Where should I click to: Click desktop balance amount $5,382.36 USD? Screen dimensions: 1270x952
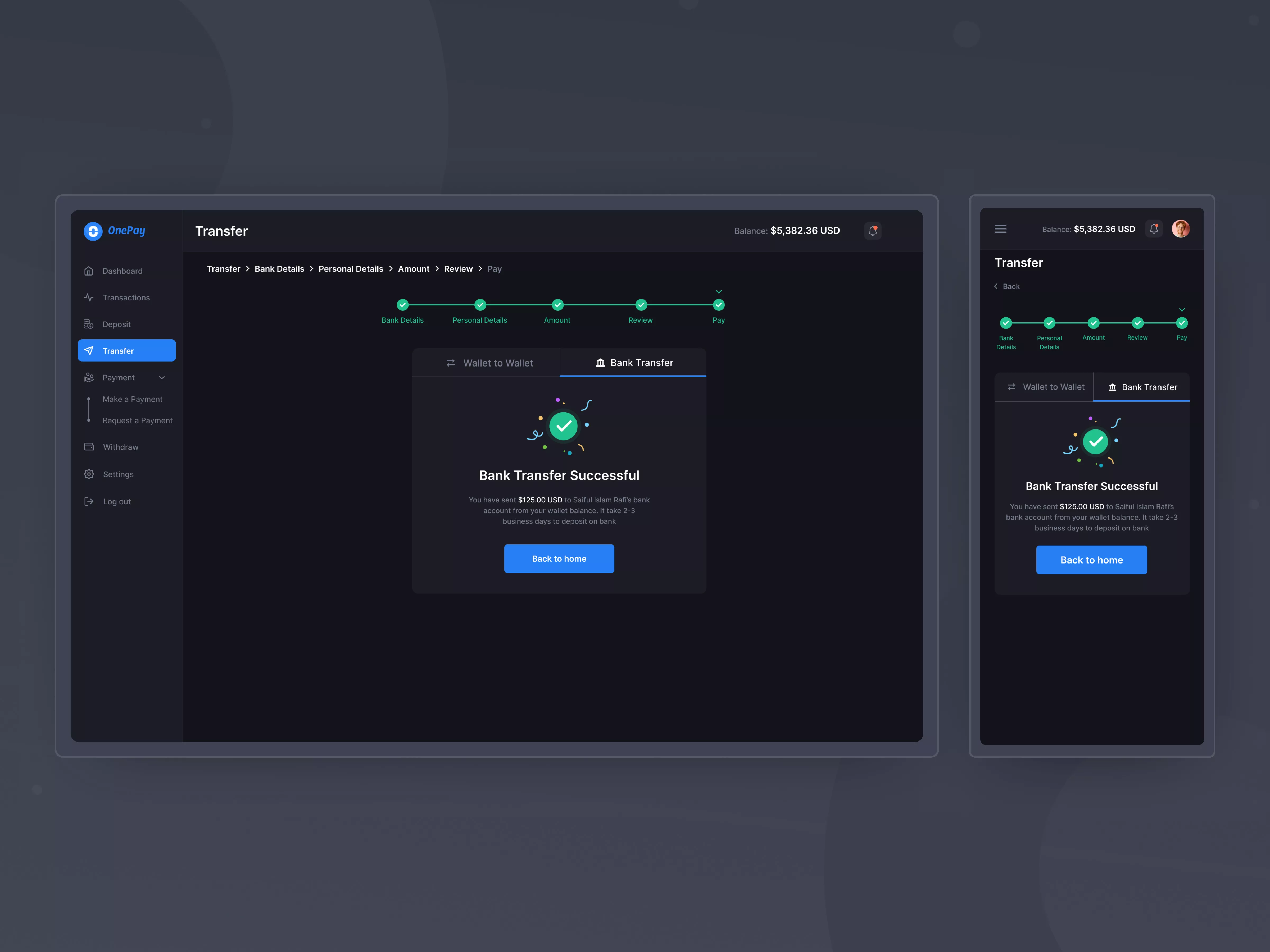(805, 231)
